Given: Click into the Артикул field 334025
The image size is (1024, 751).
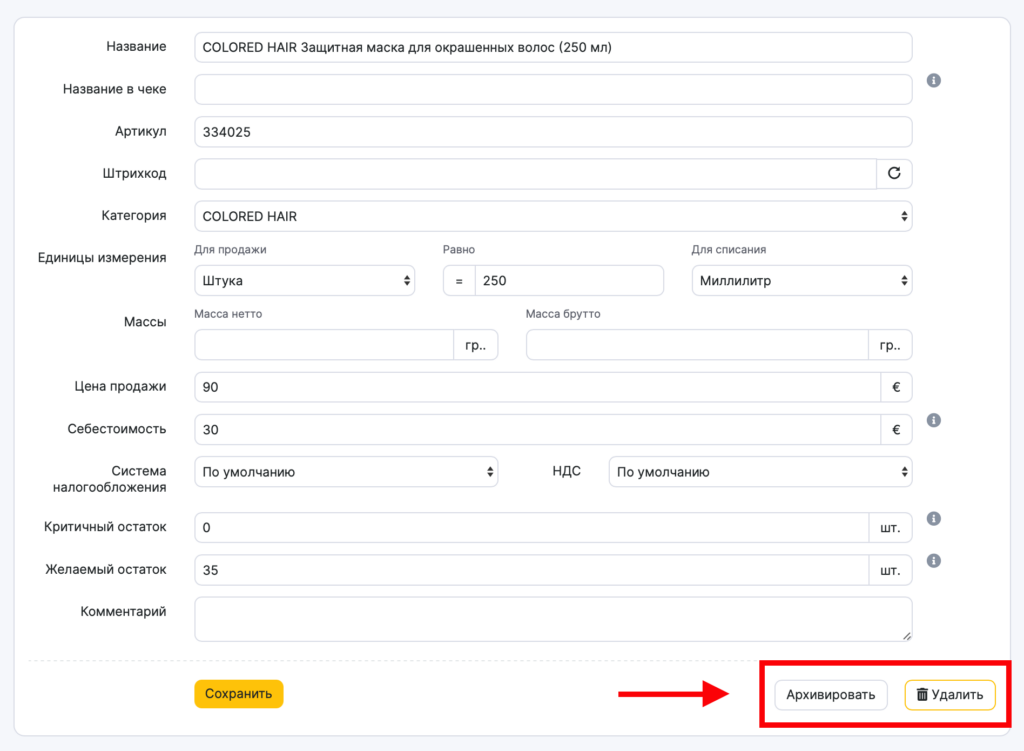Looking at the screenshot, I should (x=553, y=132).
